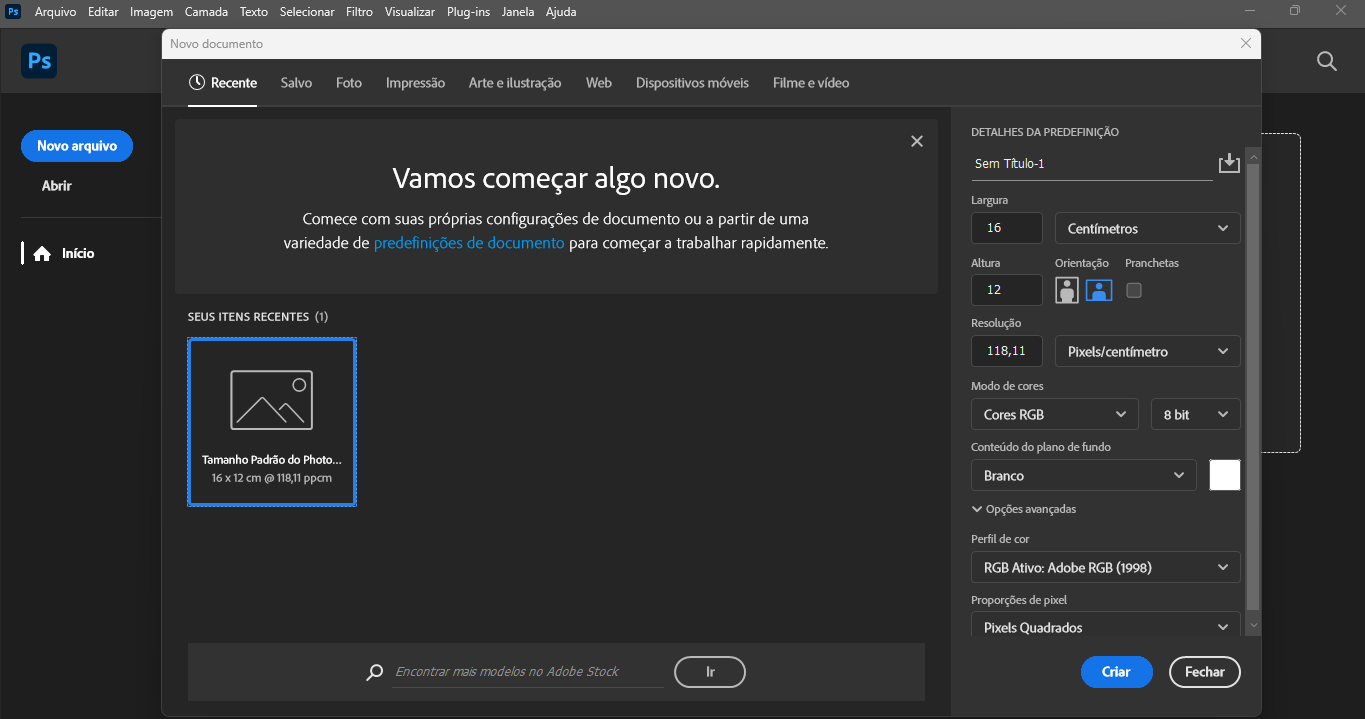Open the Filtro menu
The image size is (1365, 719).
[359, 12]
